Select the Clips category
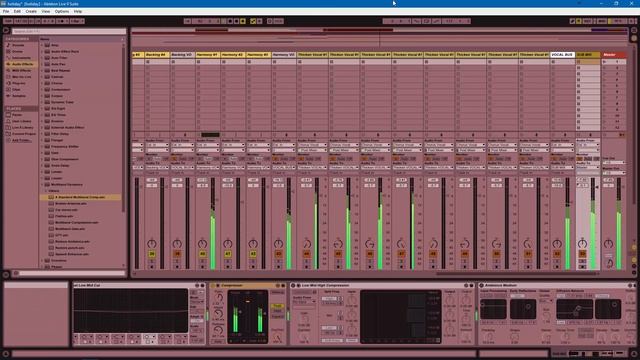The height and width of the screenshot is (360, 640). coord(16,89)
